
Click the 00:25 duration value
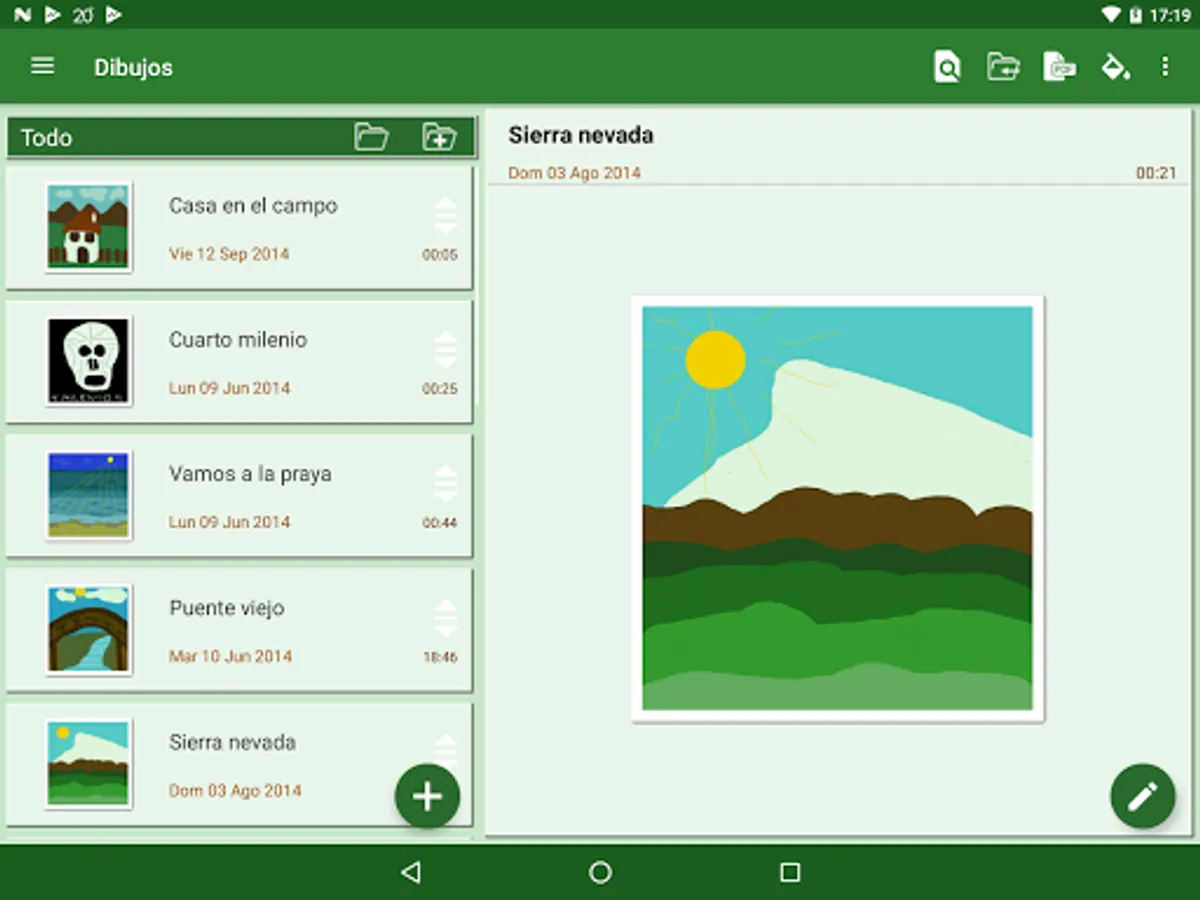[440, 389]
